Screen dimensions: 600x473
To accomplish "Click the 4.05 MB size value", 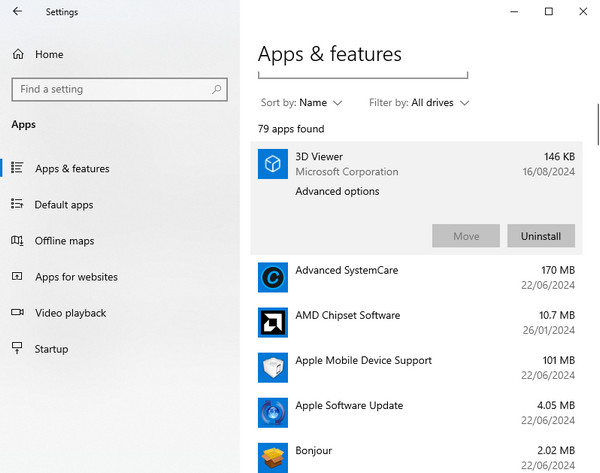I will tap(556, 406).
